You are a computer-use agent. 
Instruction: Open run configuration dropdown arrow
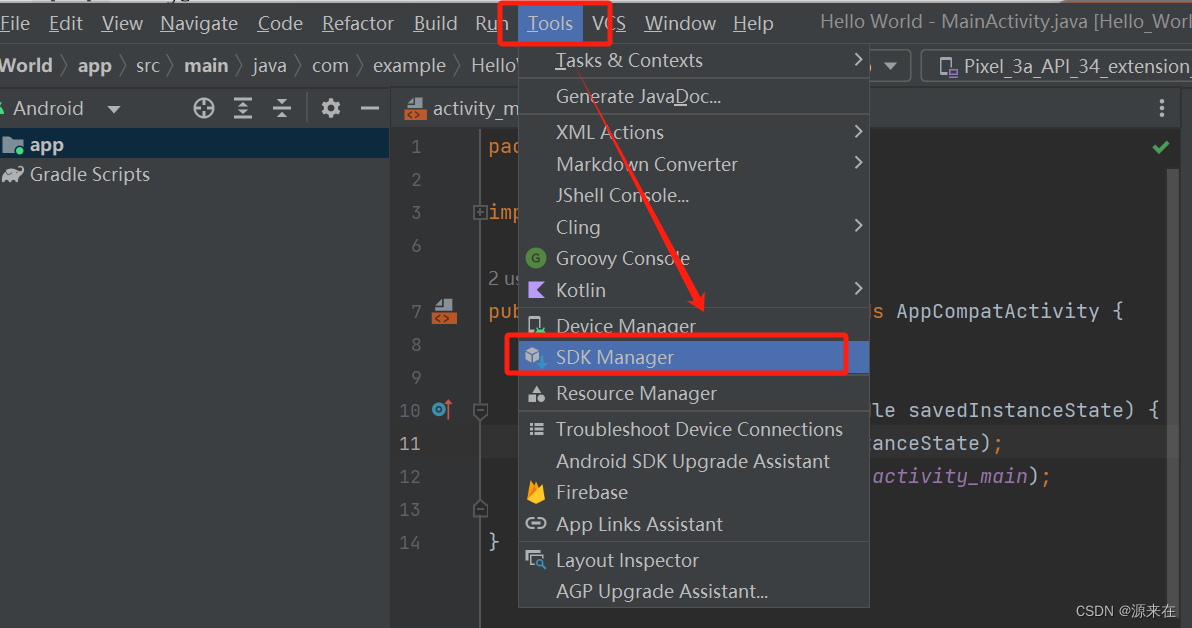890,66
